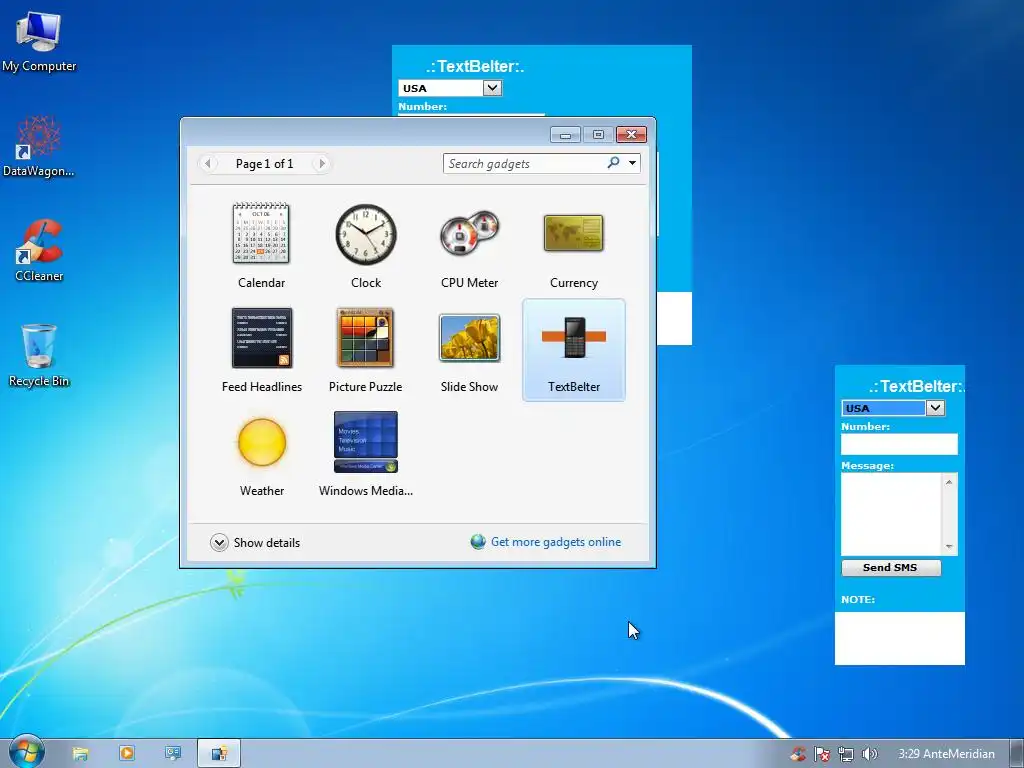1024x768 pixels.
Task: Select the Feed Headlines gadget icon
Action: pos(262,338)
